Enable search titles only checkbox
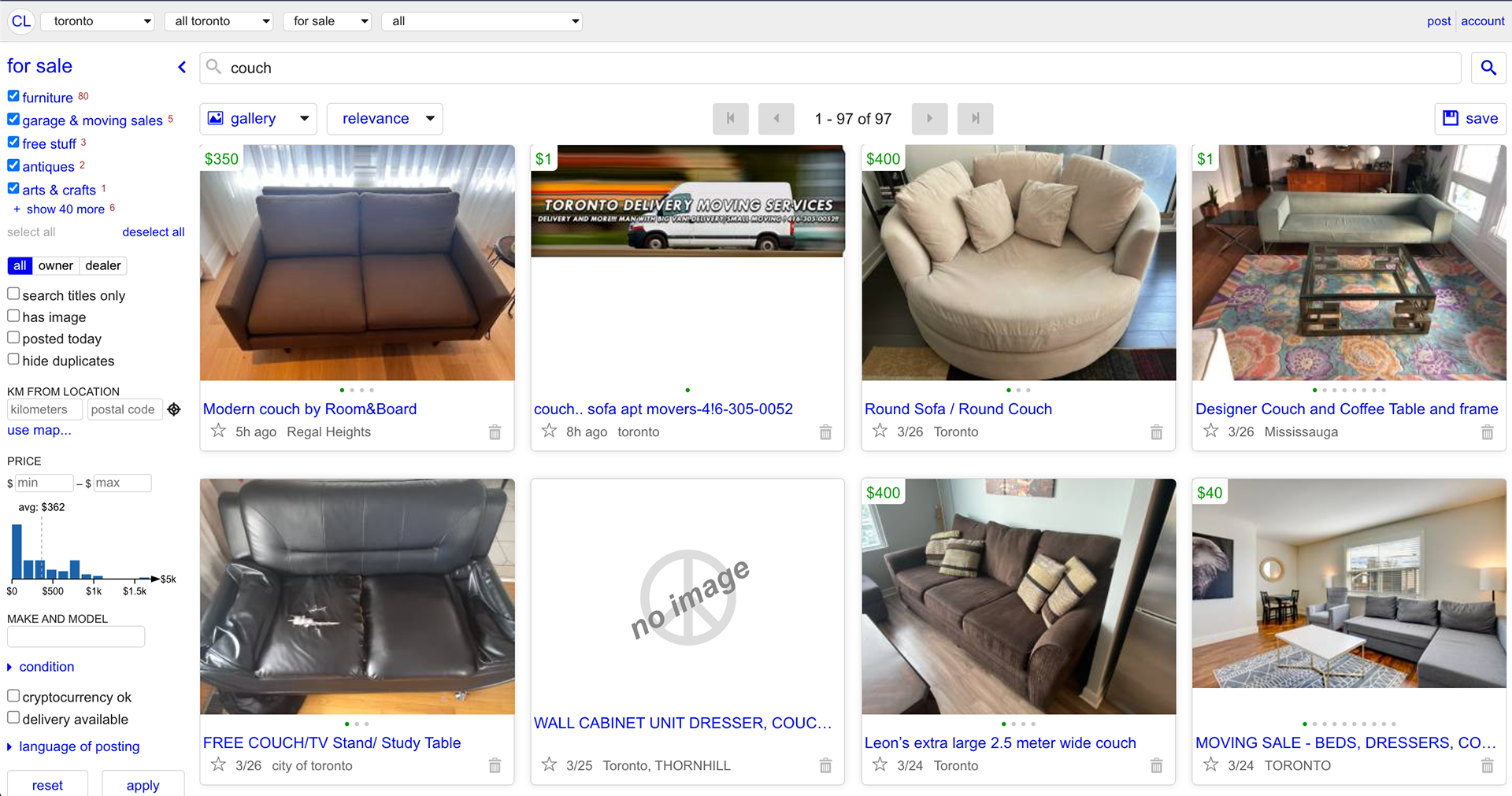 [x=13, y=294]
